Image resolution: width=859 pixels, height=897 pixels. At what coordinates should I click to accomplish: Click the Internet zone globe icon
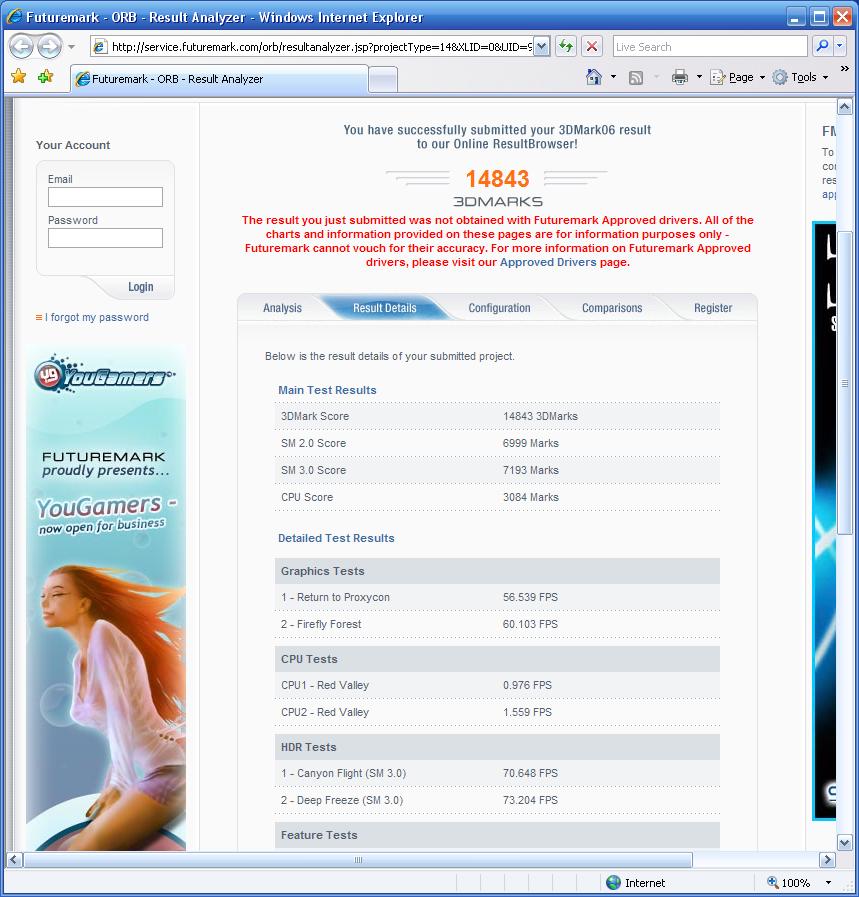point(613,883)
